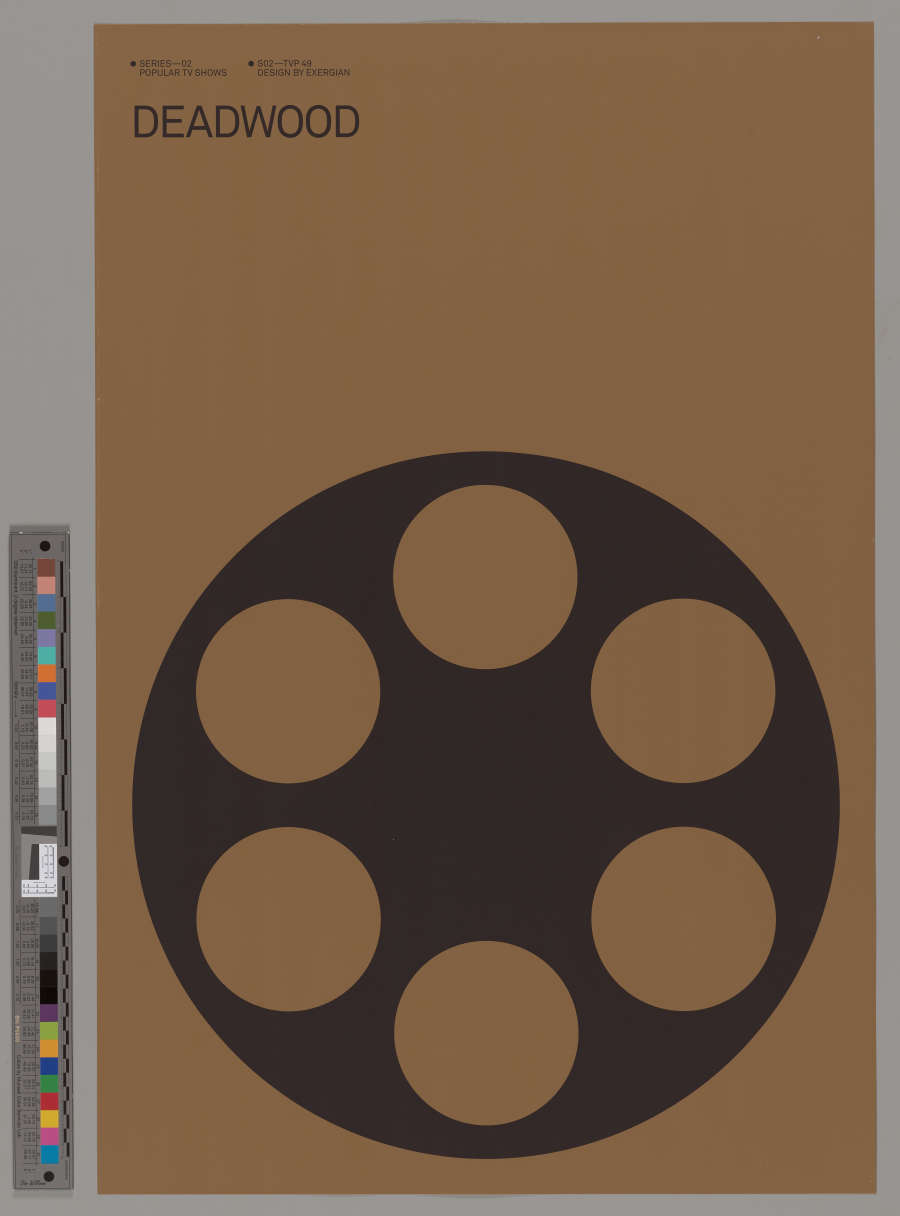Select the lower-left chamber hole
Image resolution: width=900 pixels, height=1216 pixels.
(x=288, y=919)
